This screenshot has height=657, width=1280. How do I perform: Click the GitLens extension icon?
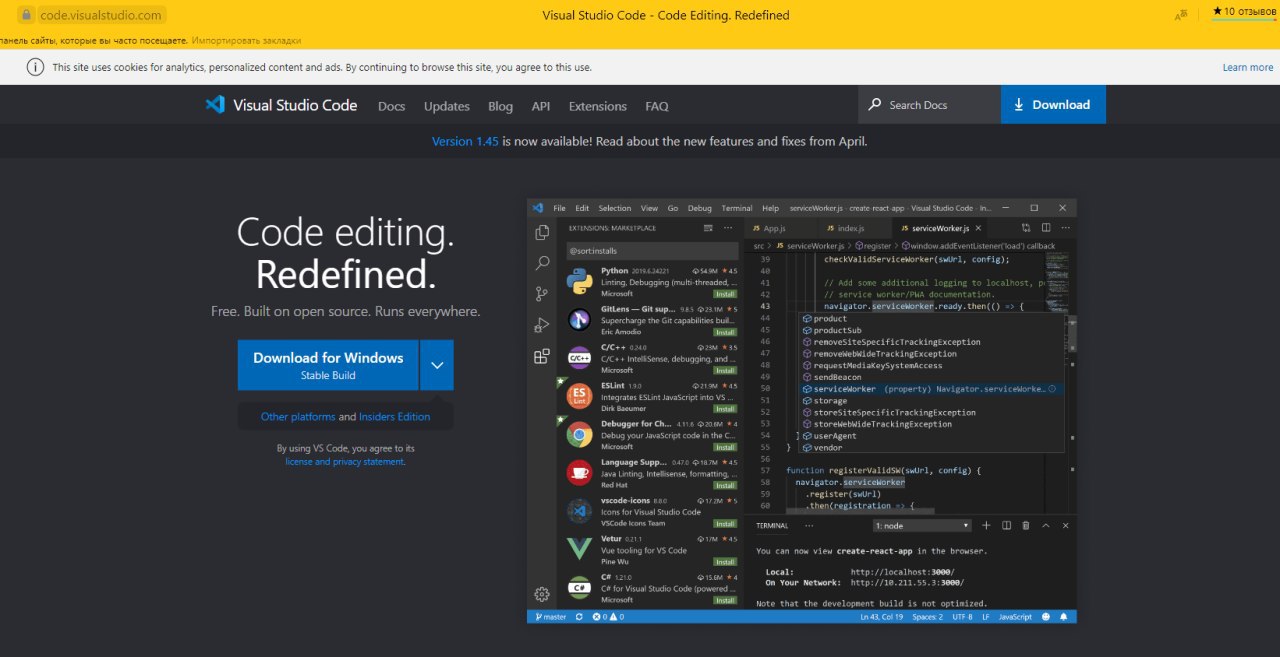579,319
